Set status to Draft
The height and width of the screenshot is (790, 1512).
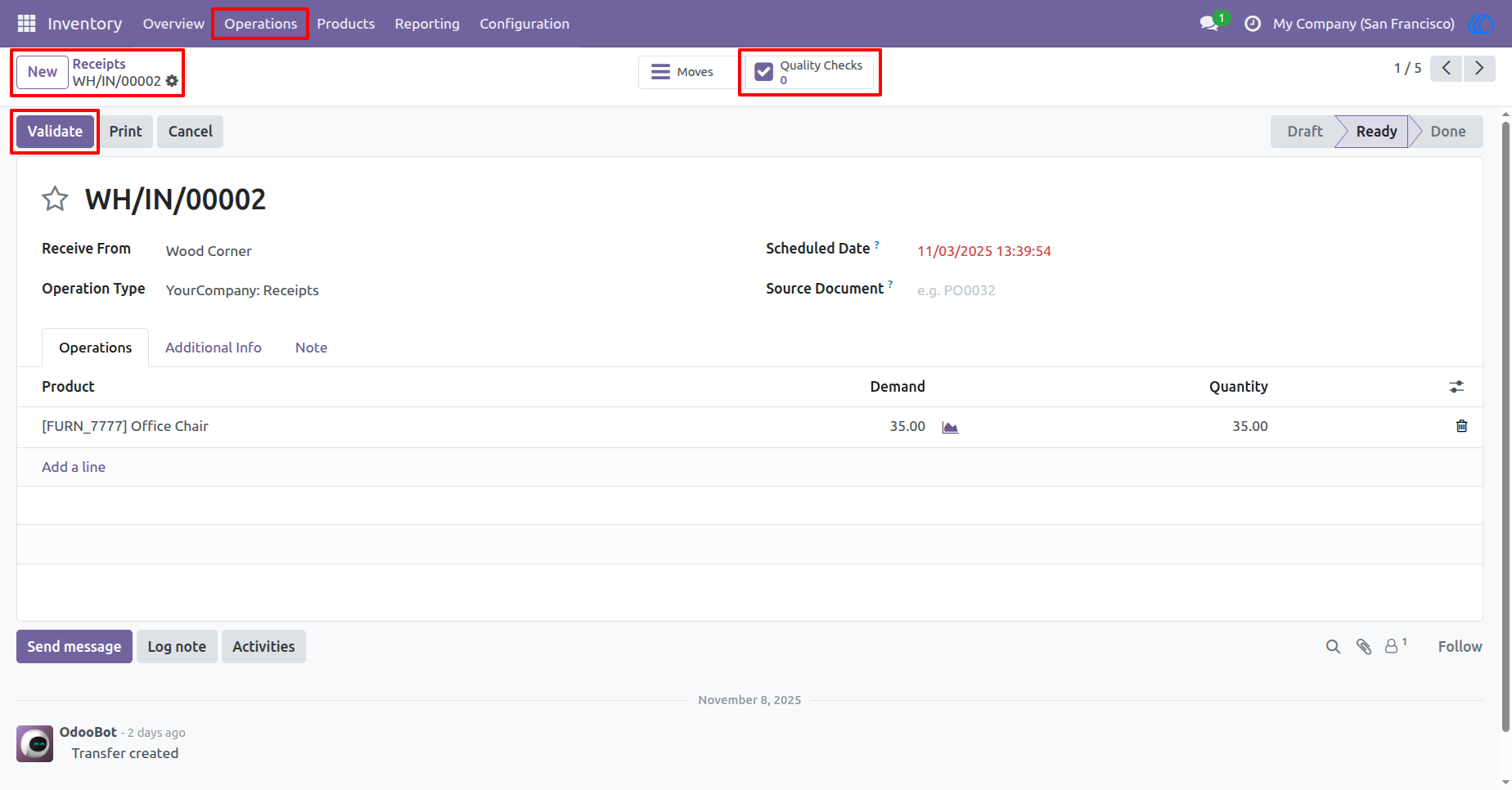pos(1304,132)
